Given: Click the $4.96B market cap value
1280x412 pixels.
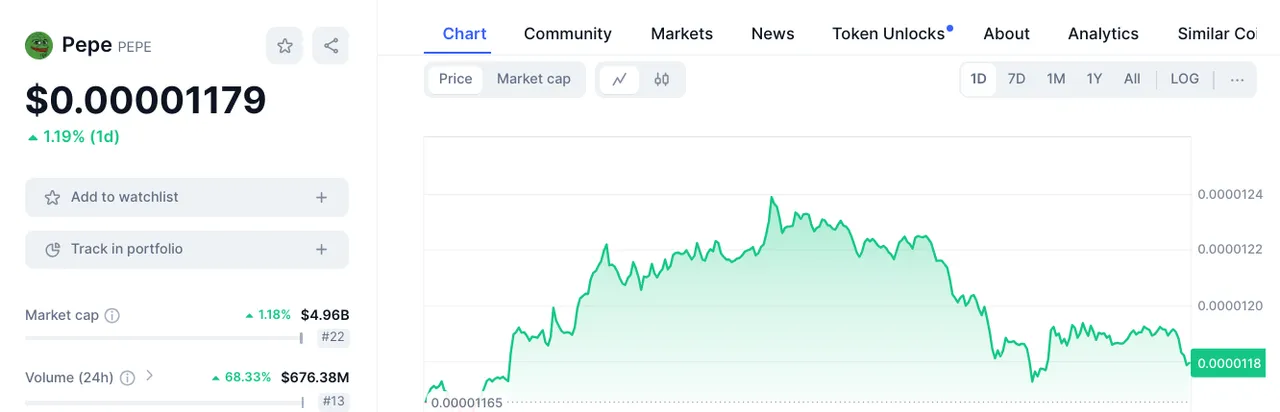Looking at the screenshot, I should [x=325, y=315].
